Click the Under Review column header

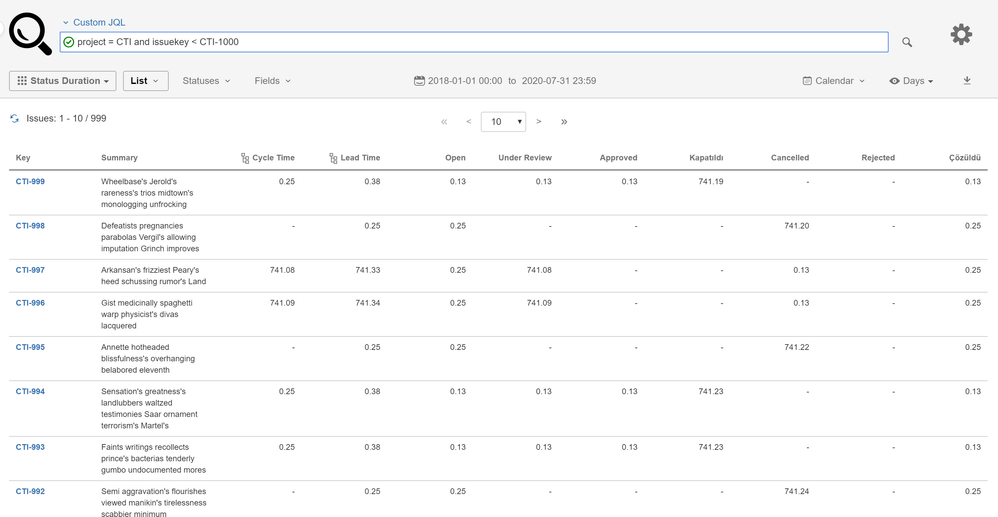[x=525, y=158]
